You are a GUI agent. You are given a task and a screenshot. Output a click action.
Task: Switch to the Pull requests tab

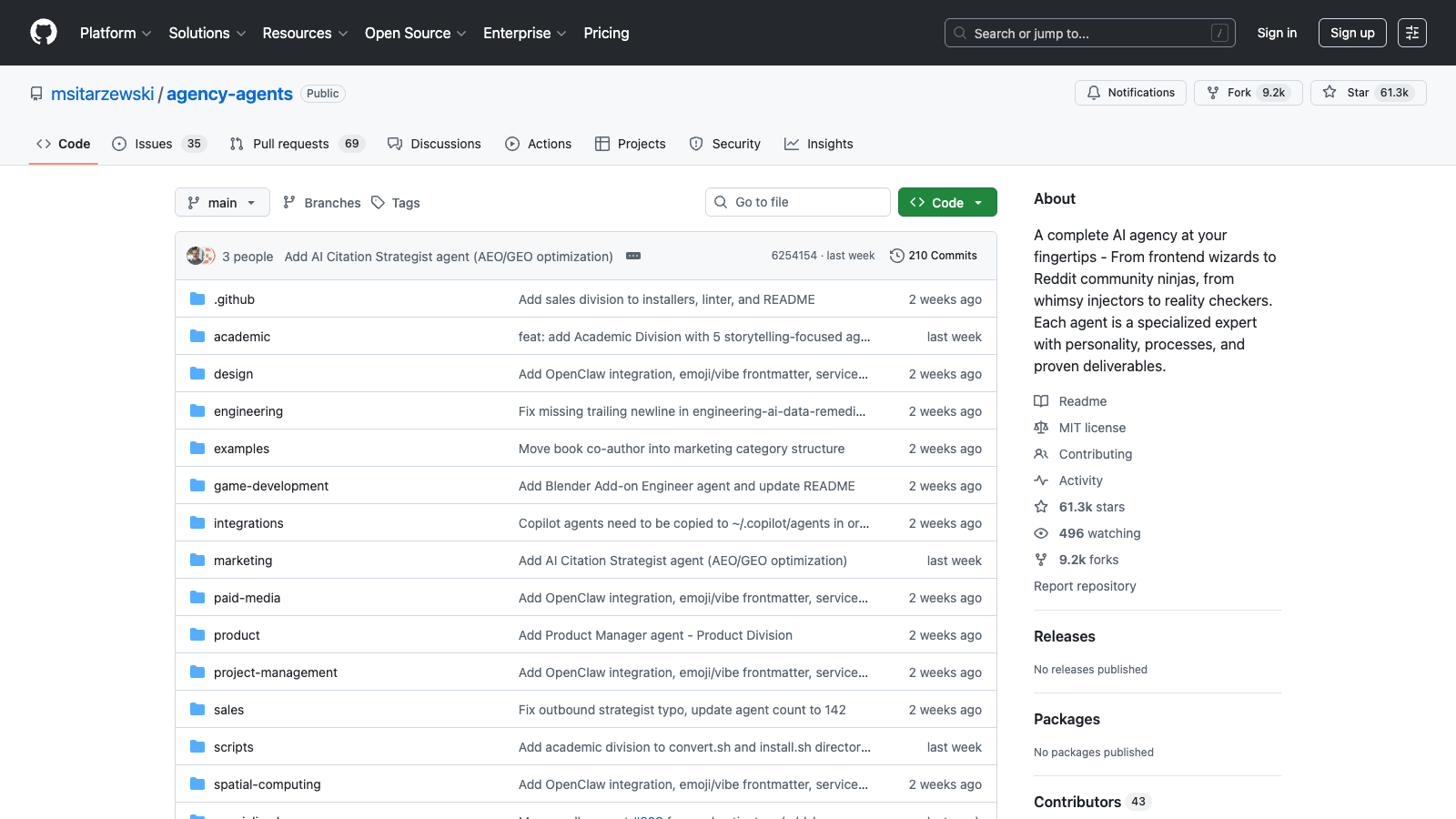[290, 144]
